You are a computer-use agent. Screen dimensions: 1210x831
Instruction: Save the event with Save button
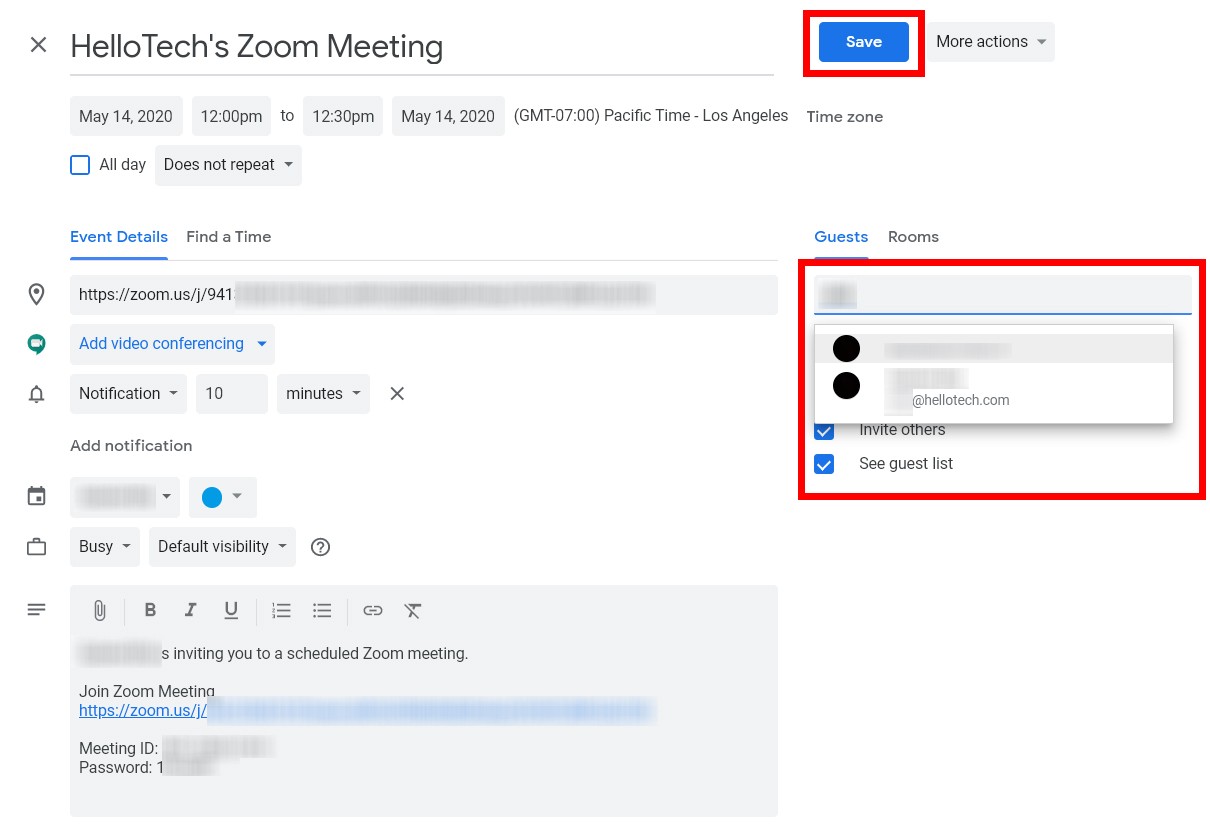864,42
